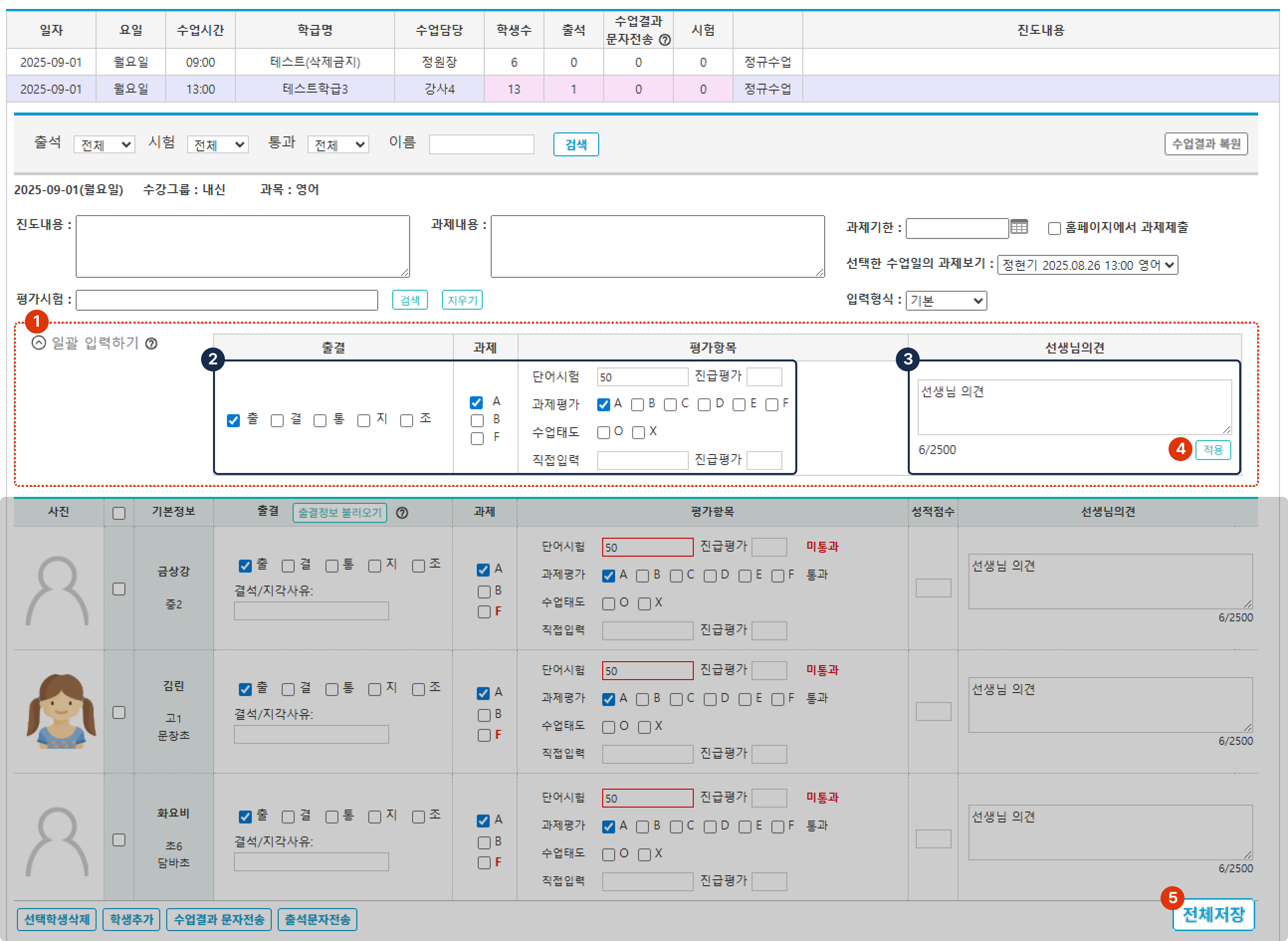Open 선택한 수업일의 과제보기 dropdown
The image size is (1288, 941).
(x=1087, y=265)
